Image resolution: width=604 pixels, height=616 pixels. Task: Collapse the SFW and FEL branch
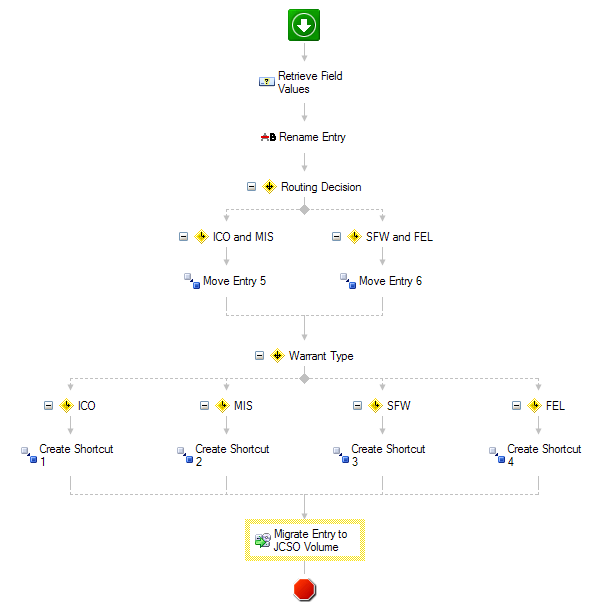[336, 236]
